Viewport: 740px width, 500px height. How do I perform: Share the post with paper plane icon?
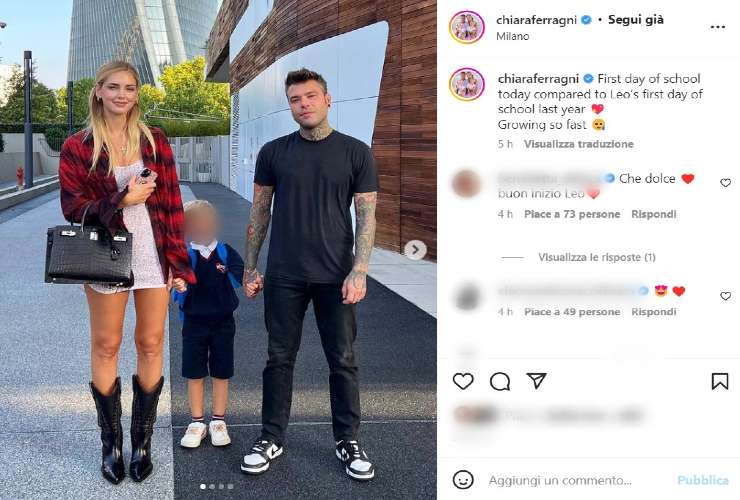[x=537, y=381]
